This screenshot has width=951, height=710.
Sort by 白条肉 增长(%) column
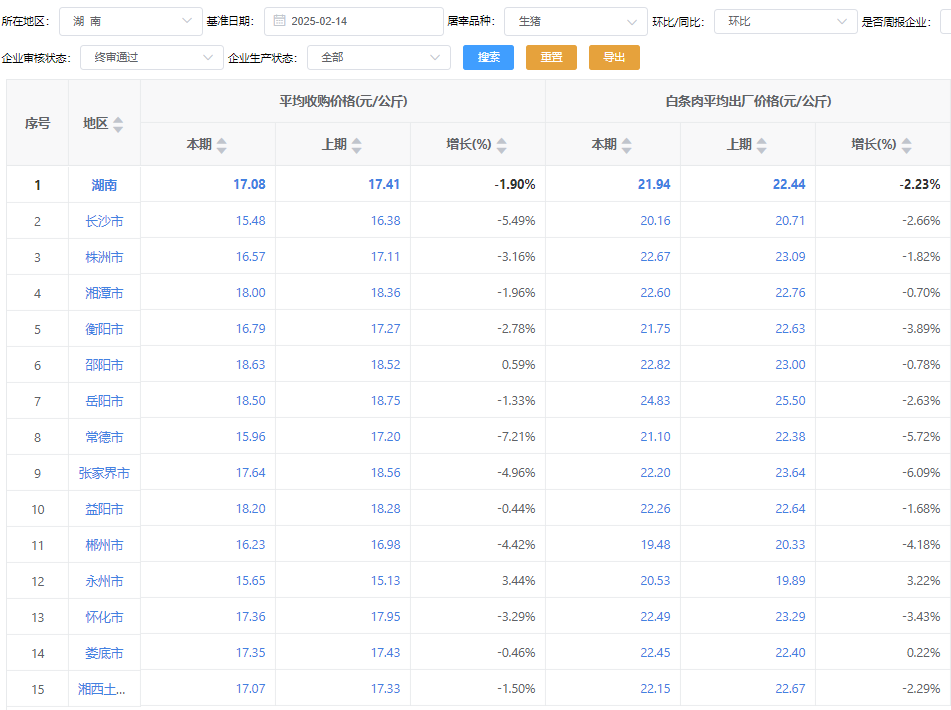906,145
